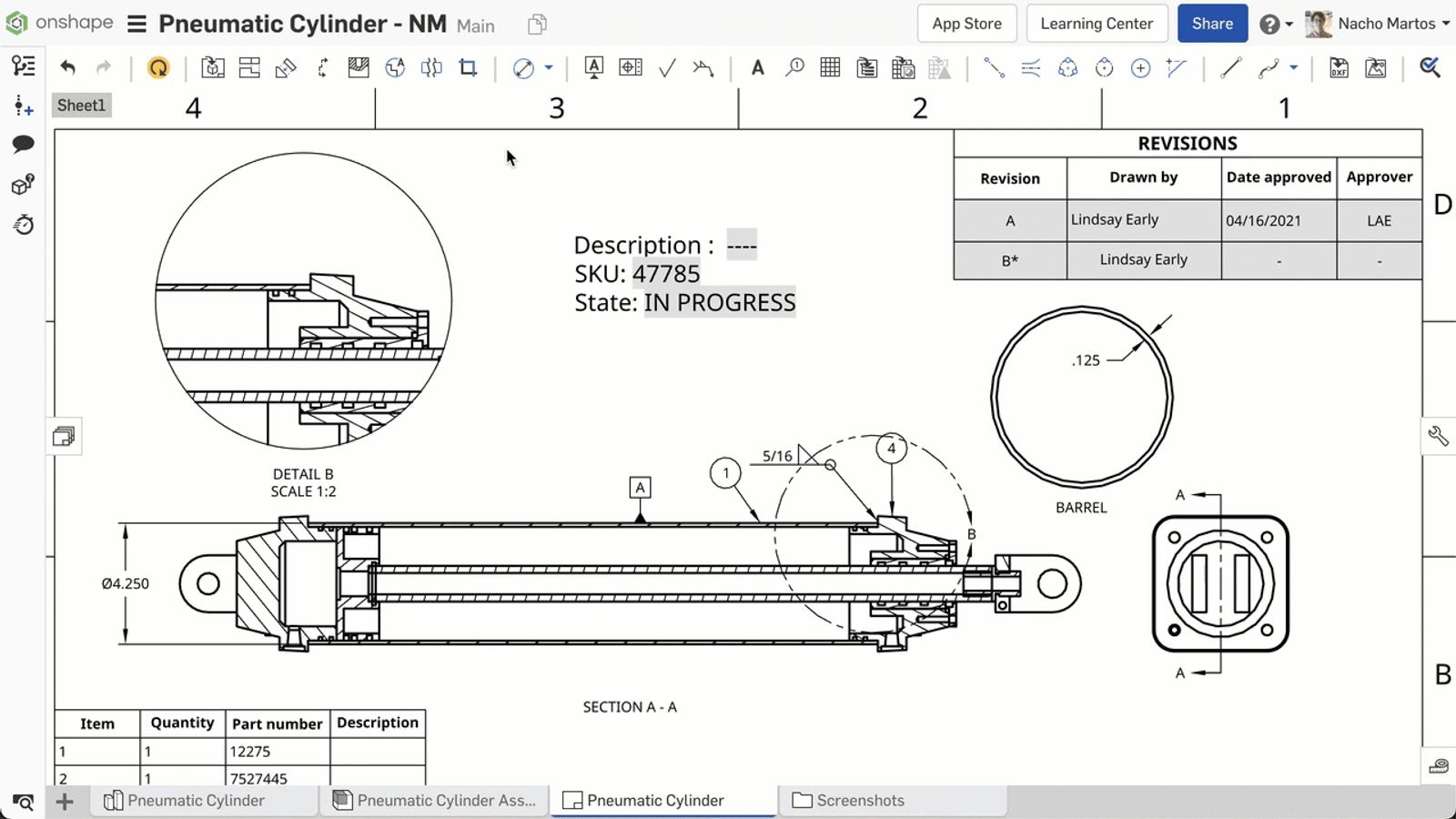Open the Nacho Martos account menu
This screenshot has height=819, width=1456.
[1377, 24]
